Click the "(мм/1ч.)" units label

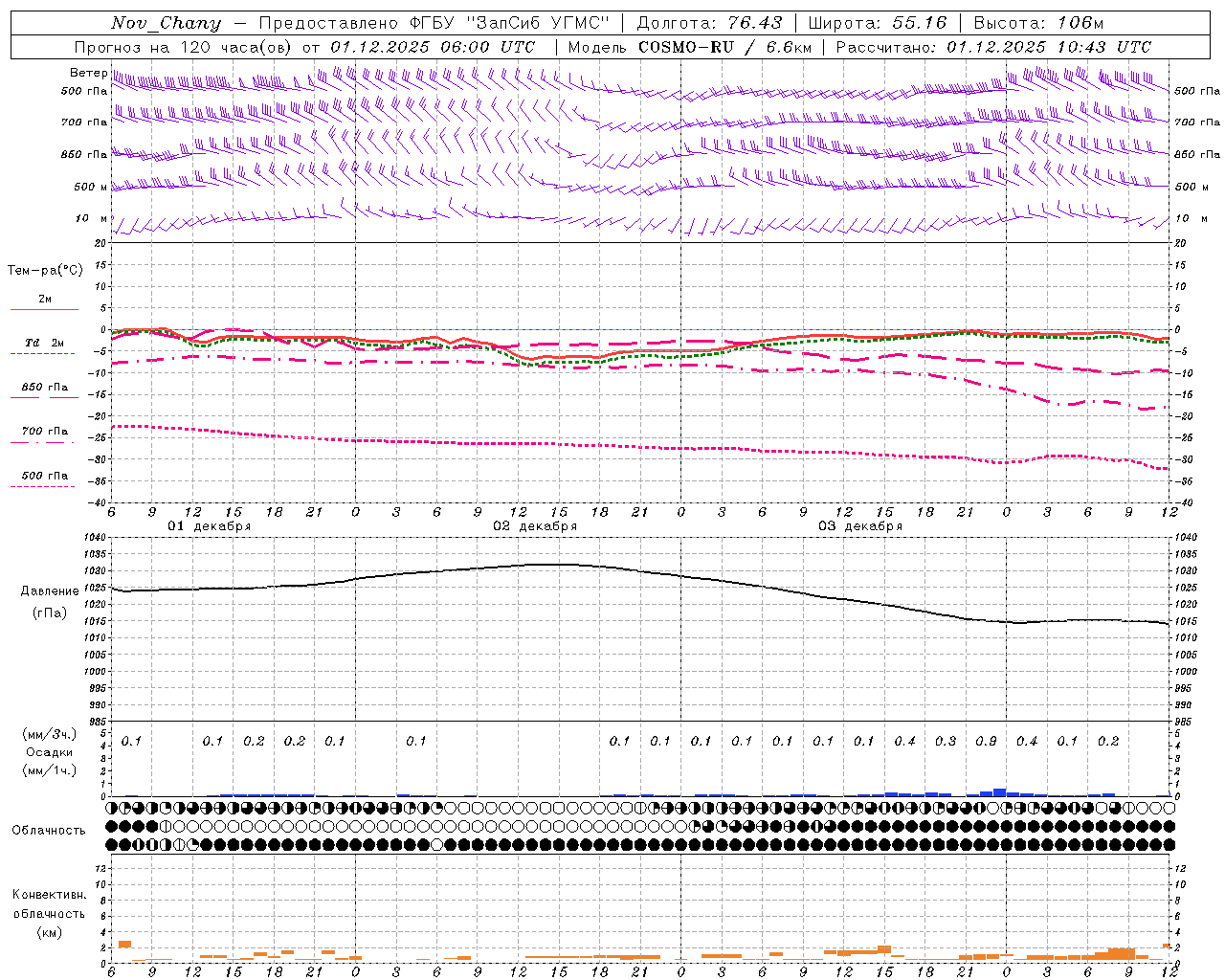[50, 770]
